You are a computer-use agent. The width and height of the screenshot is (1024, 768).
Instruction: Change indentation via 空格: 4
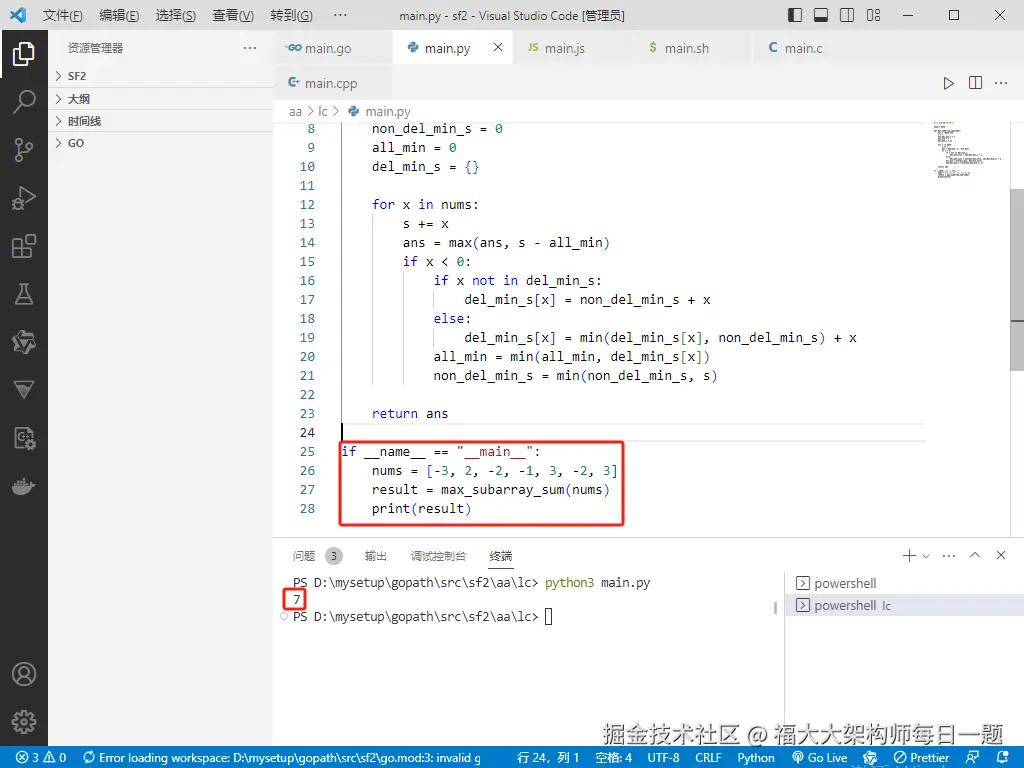tap(614, 758)
